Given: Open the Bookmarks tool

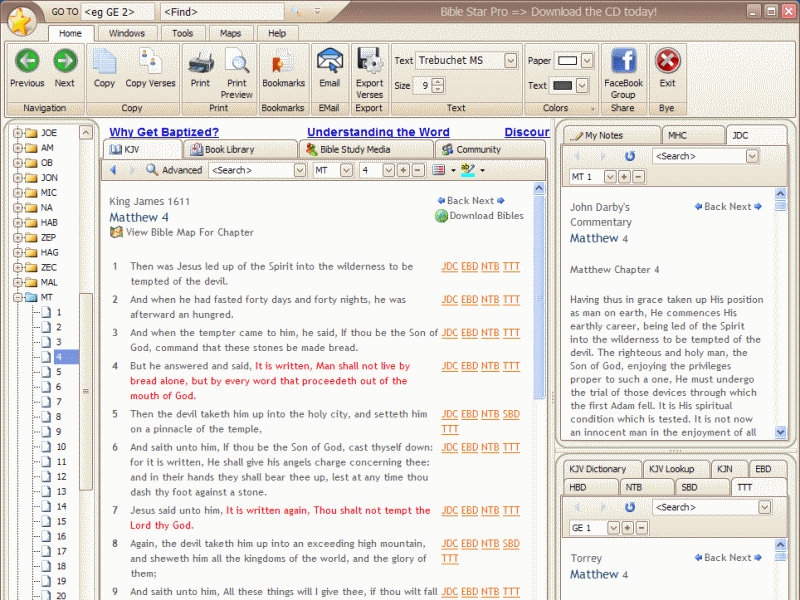Looking at the screenshot, I should pyautogui.click(x=283, y=63).
